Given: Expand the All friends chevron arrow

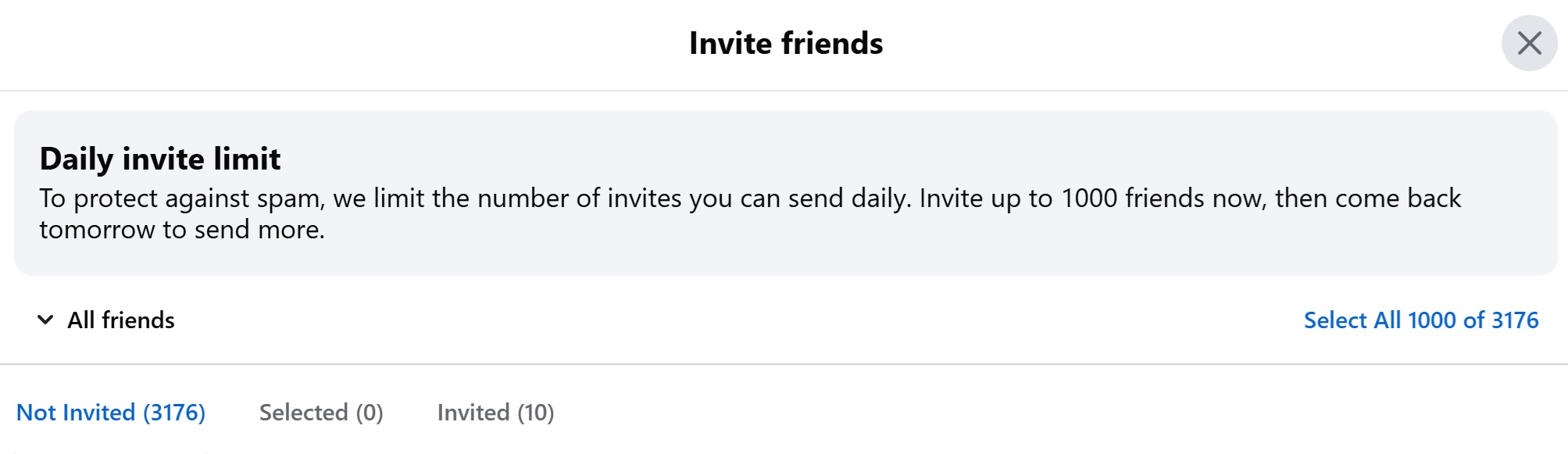Looking at the screenshot, I should 45,320.
